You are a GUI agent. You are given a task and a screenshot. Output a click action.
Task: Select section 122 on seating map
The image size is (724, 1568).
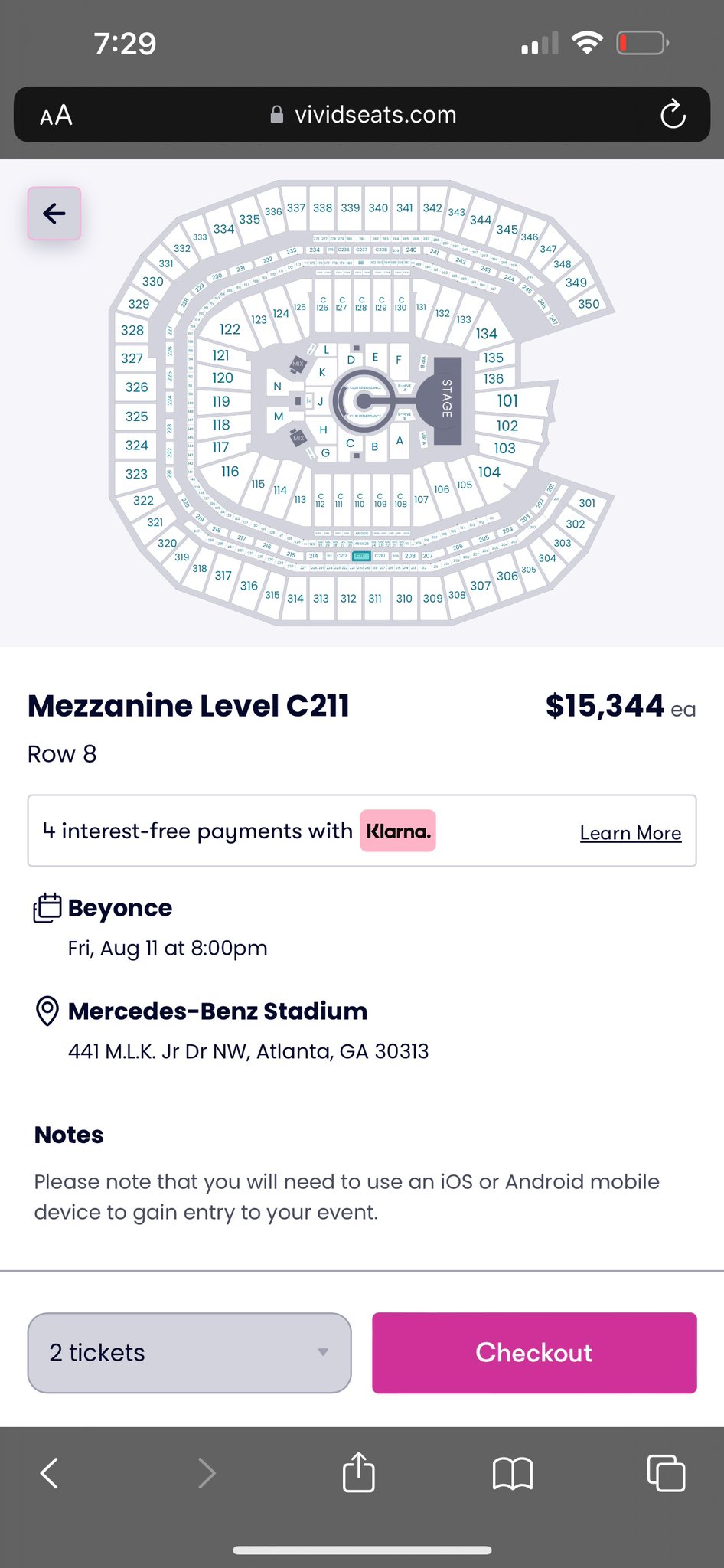tap(230, 329)
